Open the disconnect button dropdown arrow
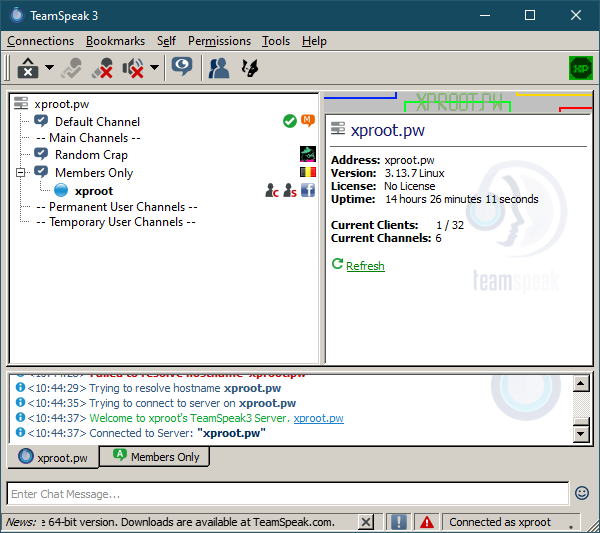The image size is (600, 533). [49, 68]
